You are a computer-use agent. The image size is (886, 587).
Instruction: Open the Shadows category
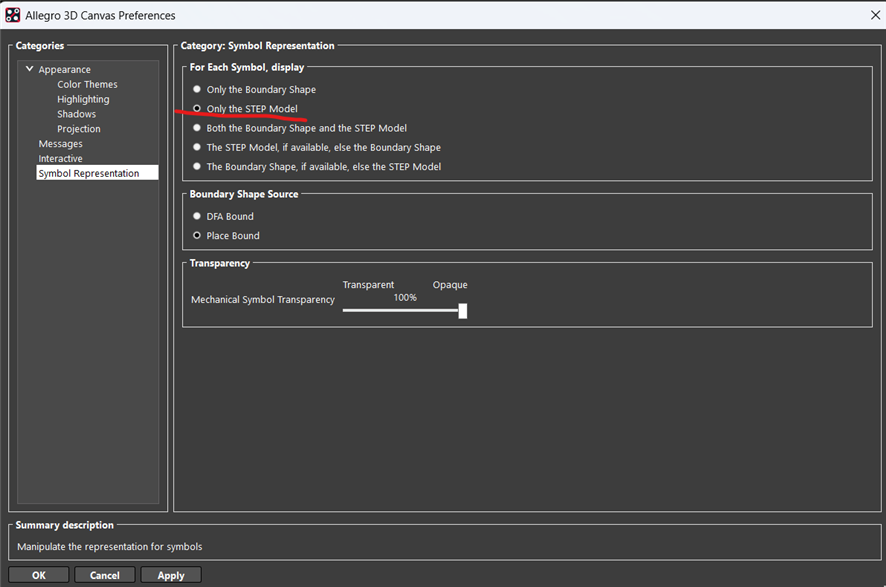(x=76, y=114)
